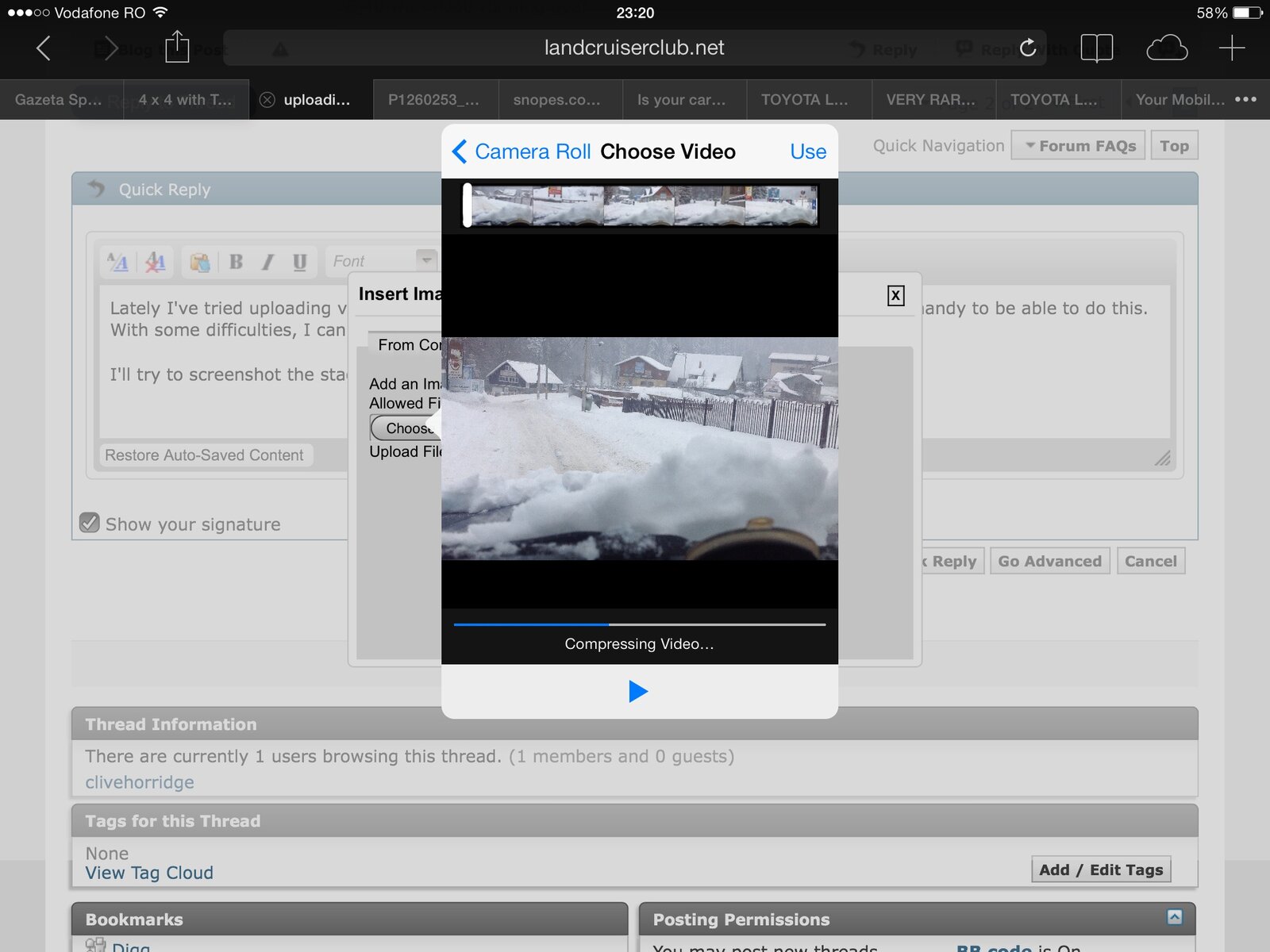Open the View Tag Cloud link
Image resolution: width=1270 pixels, height=952 pixels.
(149, 873)
